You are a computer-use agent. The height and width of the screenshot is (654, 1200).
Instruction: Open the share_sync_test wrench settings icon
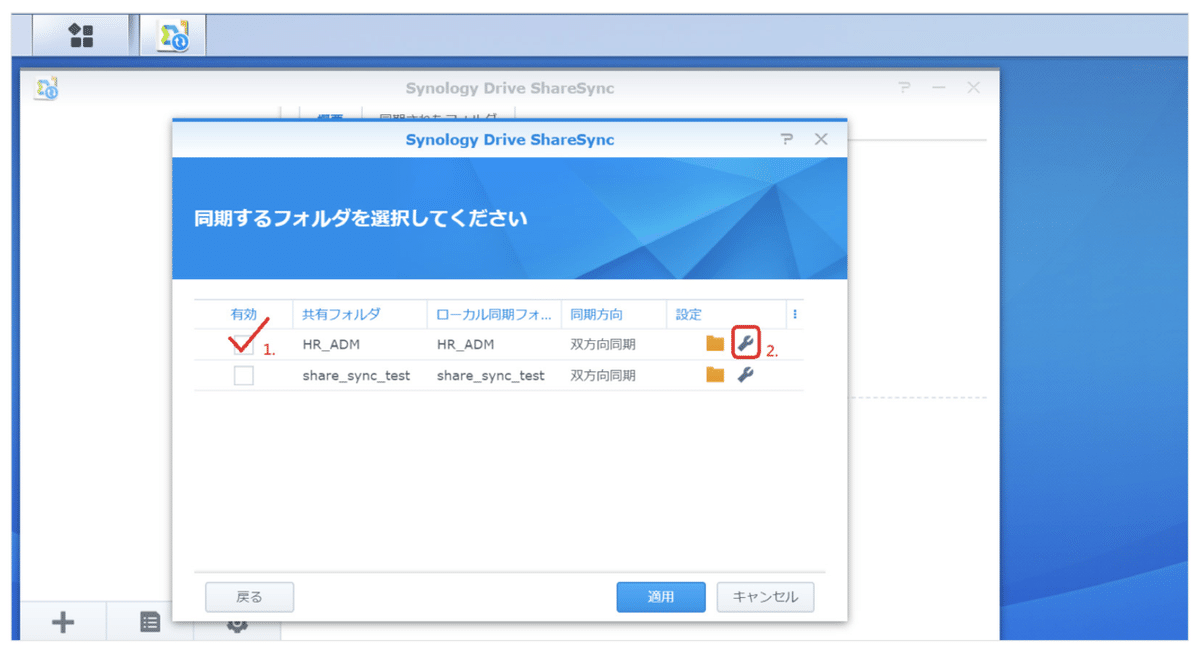pos(746,375)
